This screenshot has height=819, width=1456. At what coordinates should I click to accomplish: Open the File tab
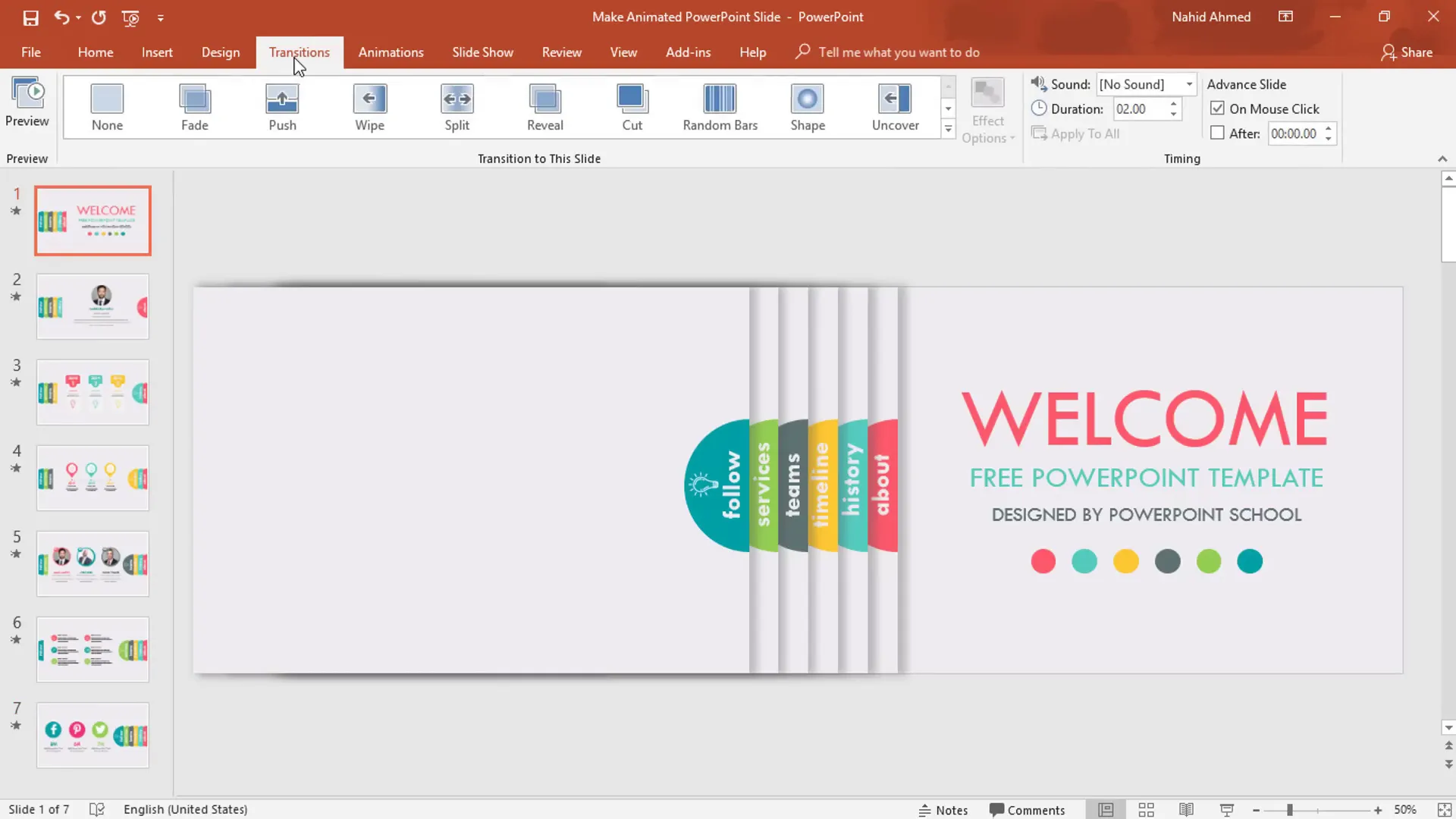pos(31,52)
